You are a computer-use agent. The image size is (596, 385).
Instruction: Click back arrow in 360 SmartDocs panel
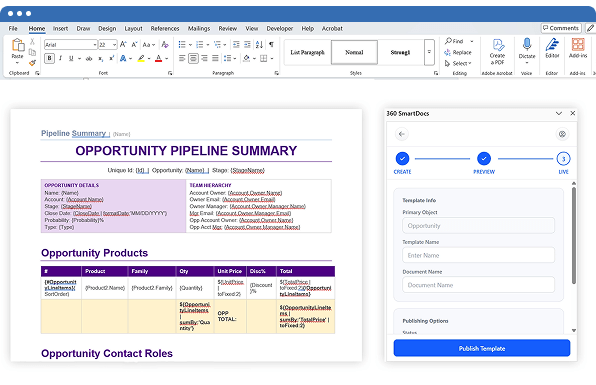pos(402,134)
